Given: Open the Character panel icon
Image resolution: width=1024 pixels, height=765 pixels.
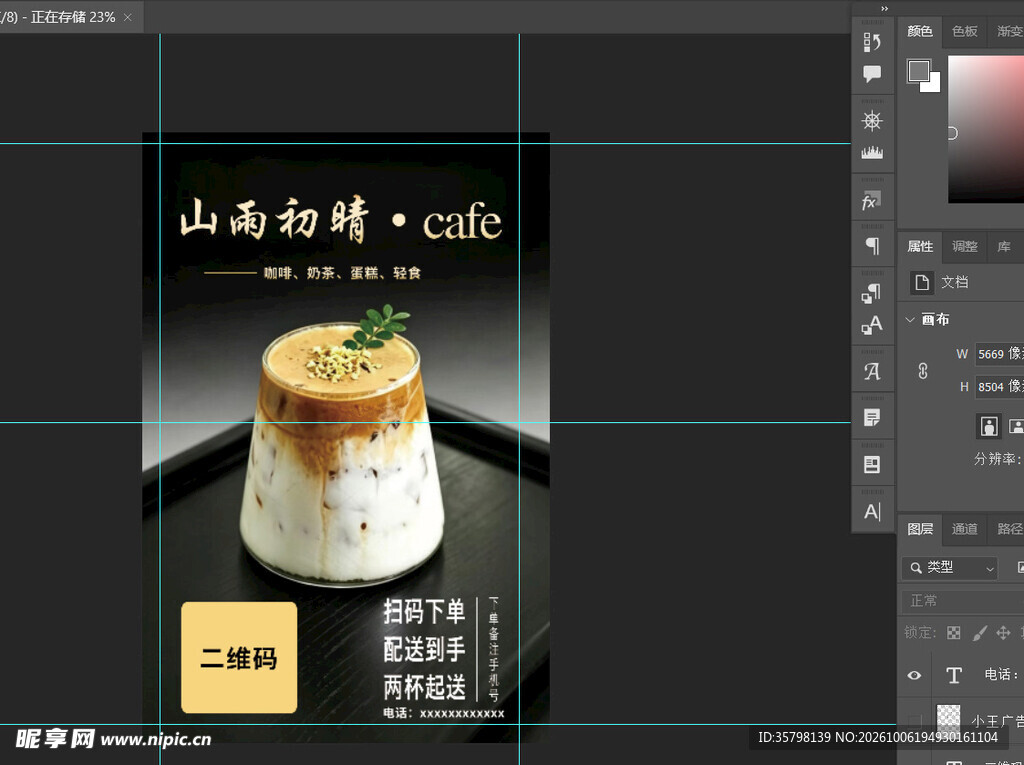Looking at the screenshot, I should pos(872,512).
